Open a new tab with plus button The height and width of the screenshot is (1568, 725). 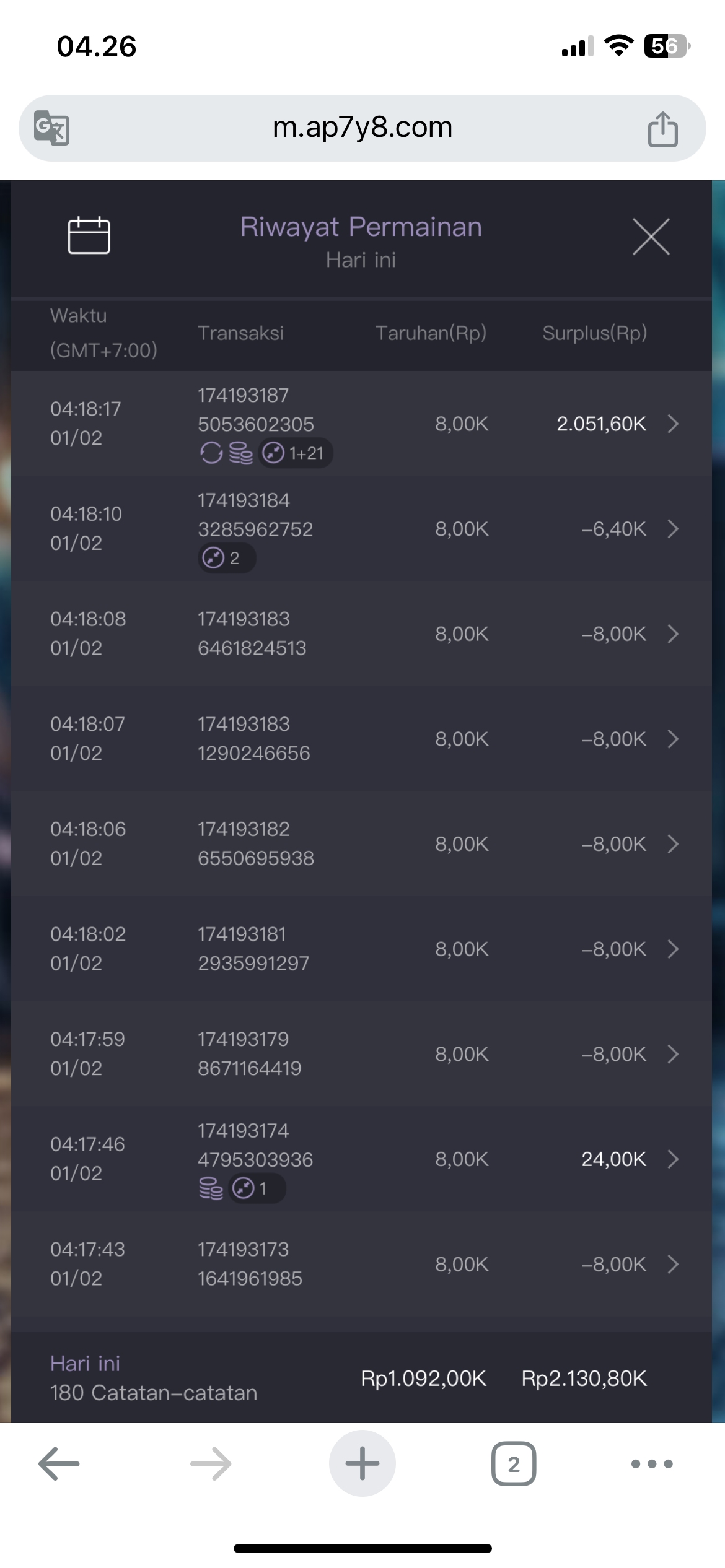point(362,1463)
